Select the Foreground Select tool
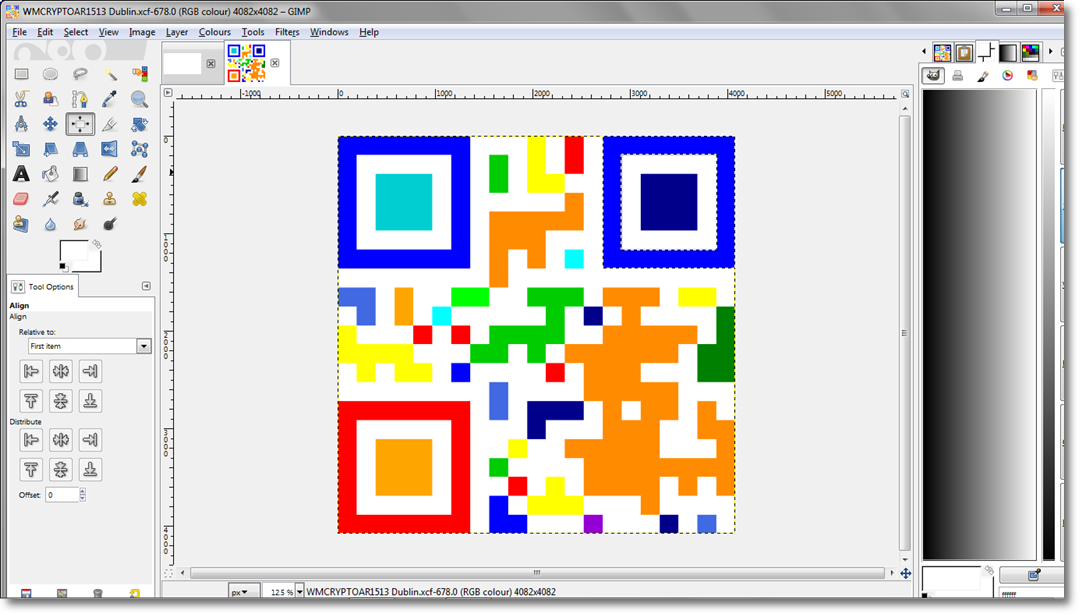Image resolution: width=1080 pixels, height=615 pixels. click(x=50, y=99)
